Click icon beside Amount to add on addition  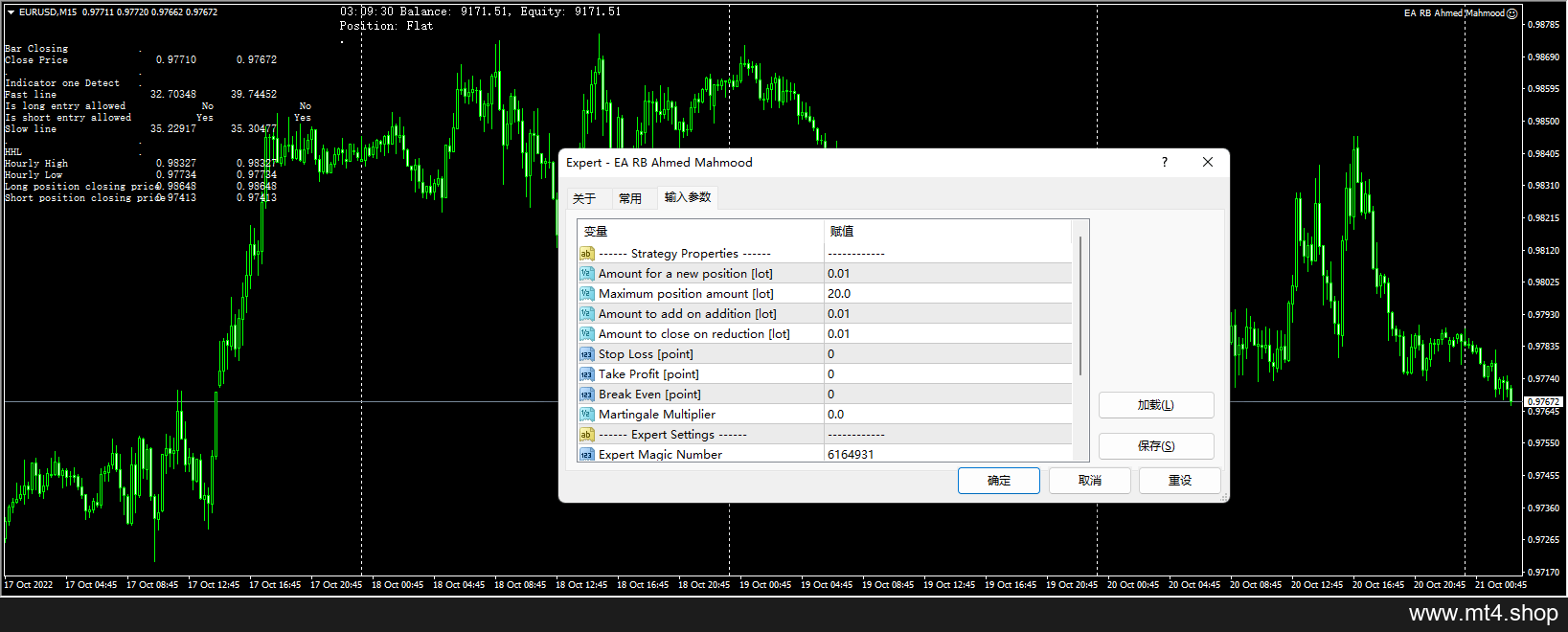tap(586, 314)
